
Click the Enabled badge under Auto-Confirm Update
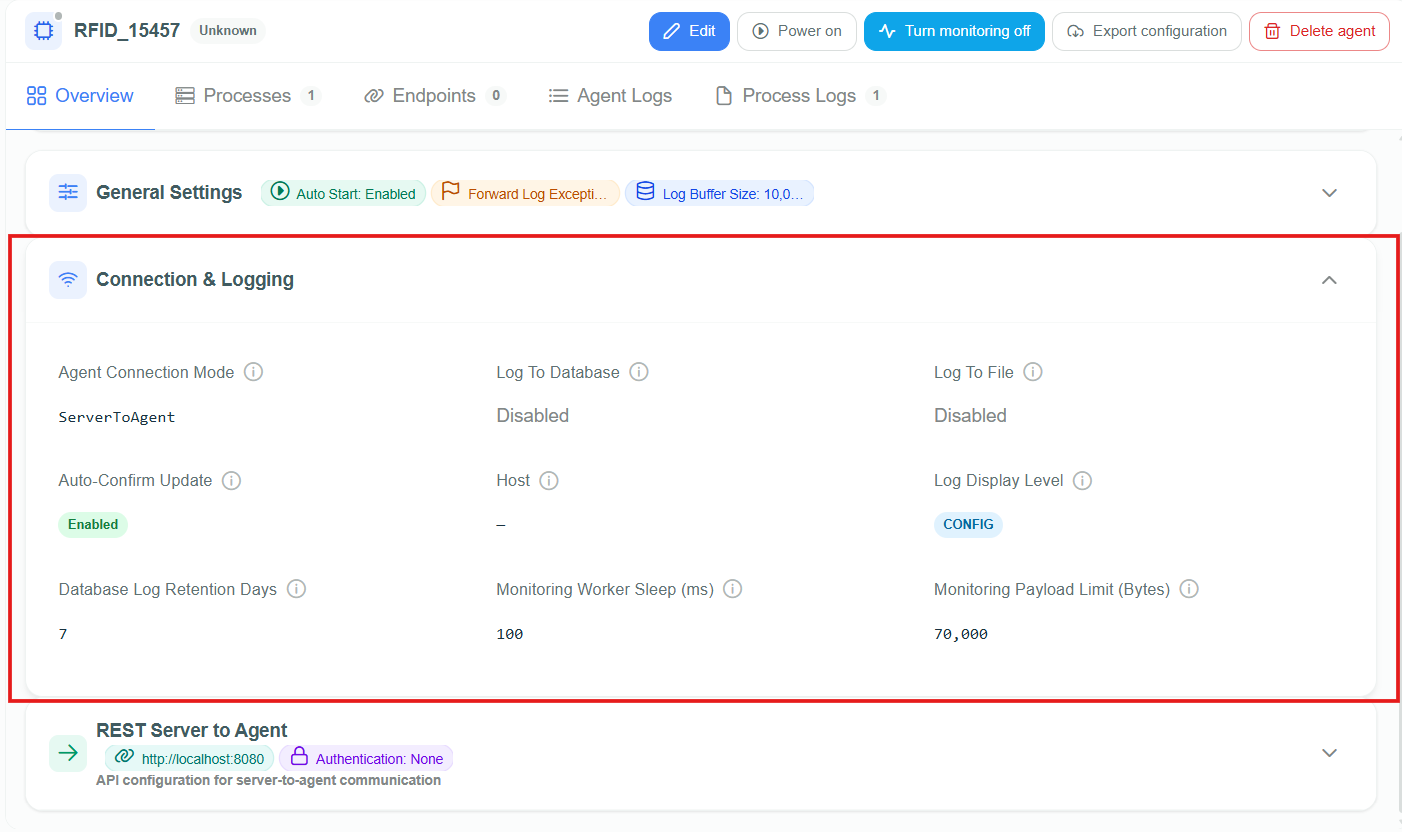(x=93, y=525)
